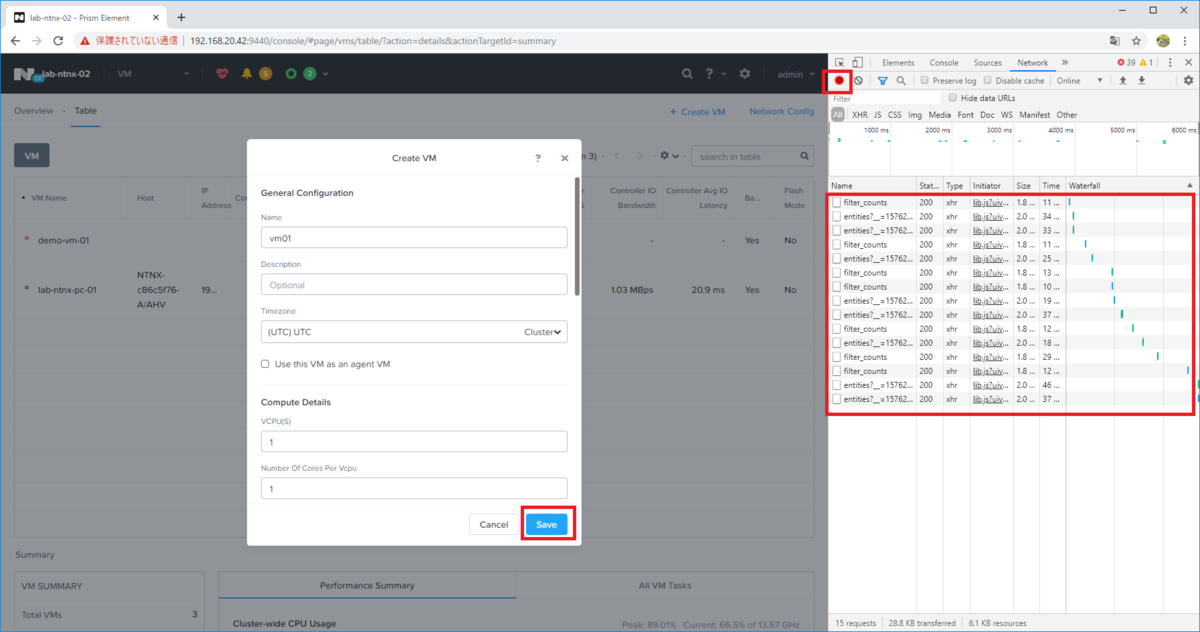
Task: Reload the browser page
Action: click(58, 41)
